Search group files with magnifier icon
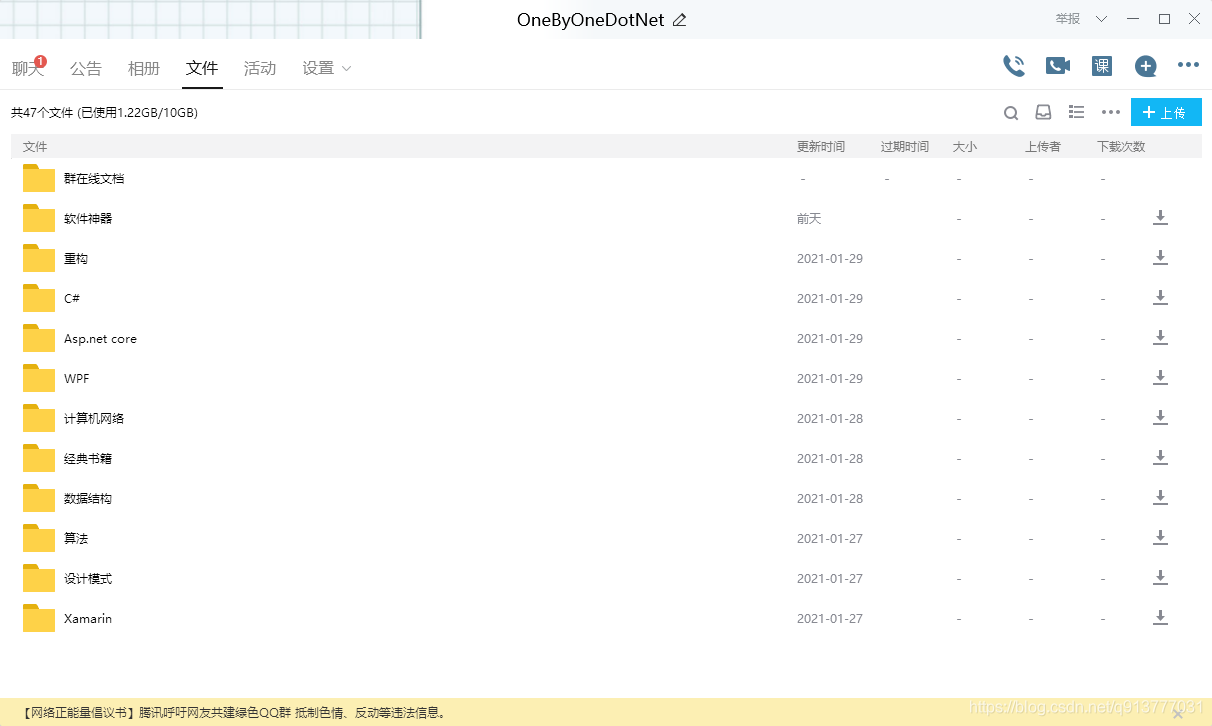1212x726 pixels. (1011, 113)
